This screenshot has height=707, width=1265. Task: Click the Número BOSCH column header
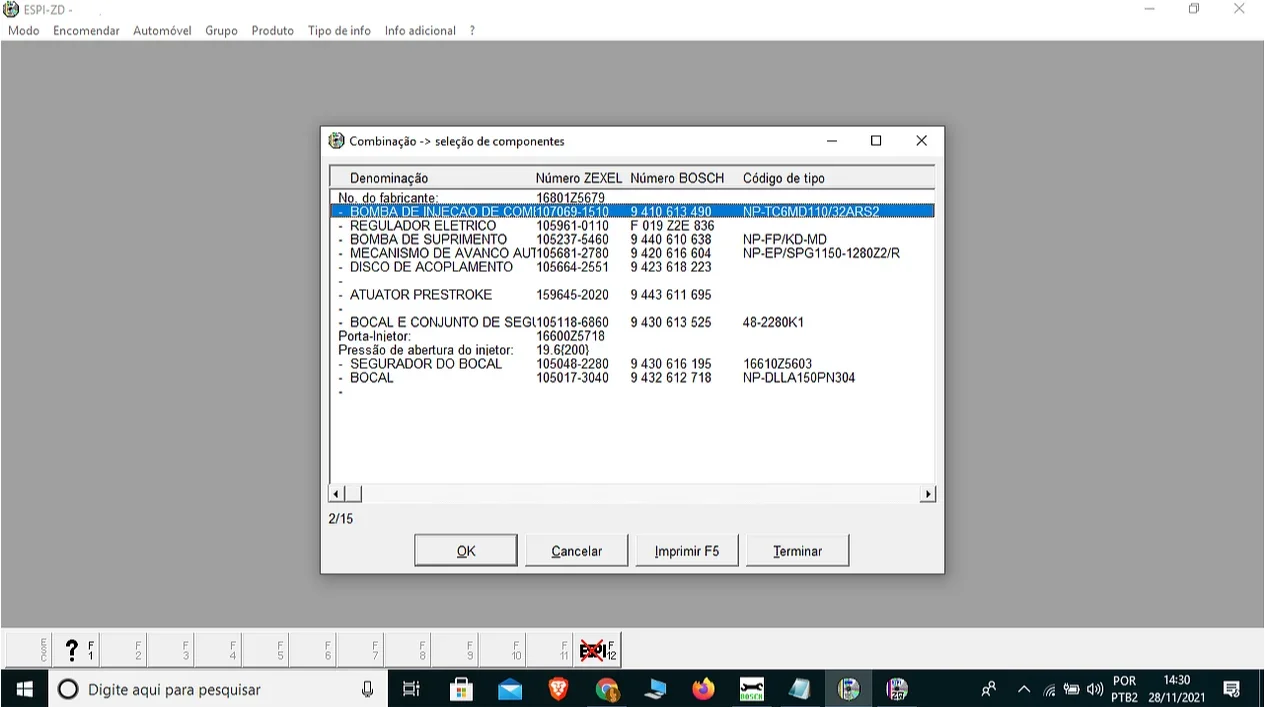coord(677,178)
